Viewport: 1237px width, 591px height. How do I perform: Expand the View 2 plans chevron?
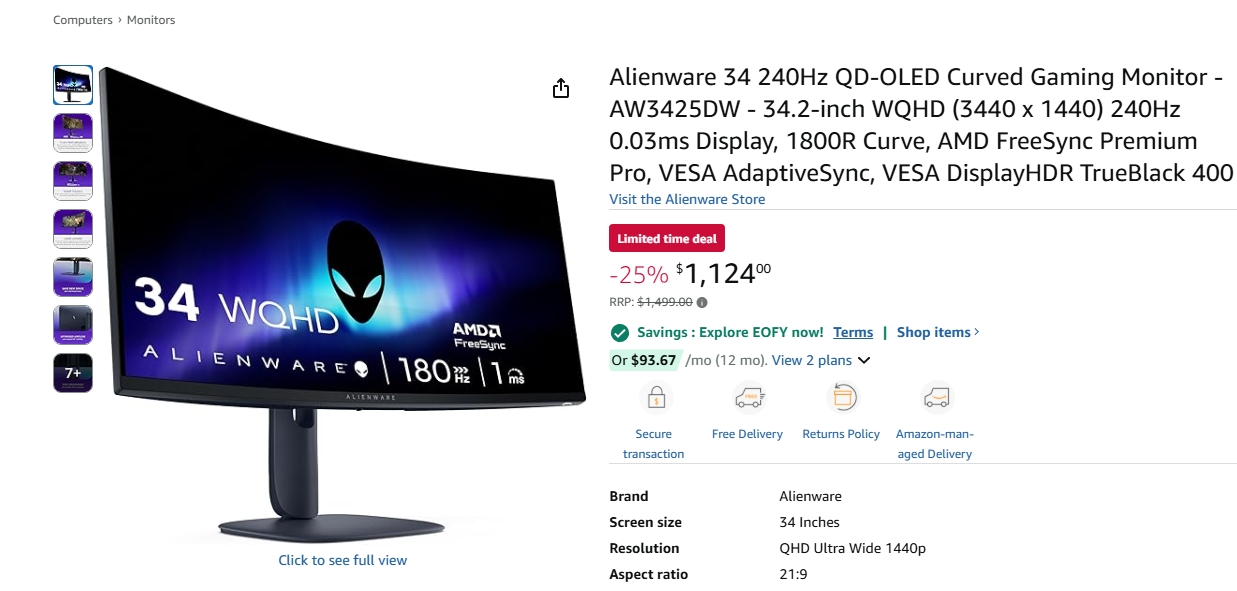click(x=864, y=361)
